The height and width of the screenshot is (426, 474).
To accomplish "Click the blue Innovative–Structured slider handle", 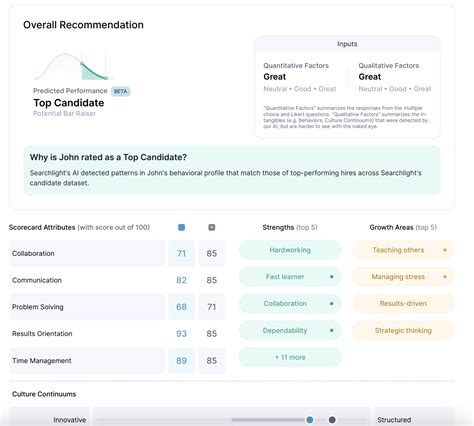I will (x=310, y=420).
